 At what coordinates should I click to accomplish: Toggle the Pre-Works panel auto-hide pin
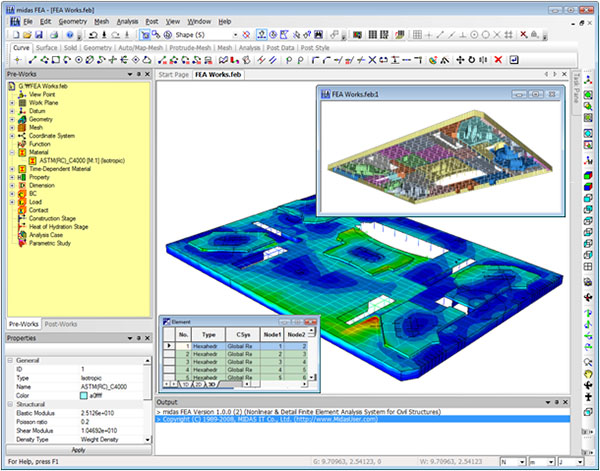139,74
